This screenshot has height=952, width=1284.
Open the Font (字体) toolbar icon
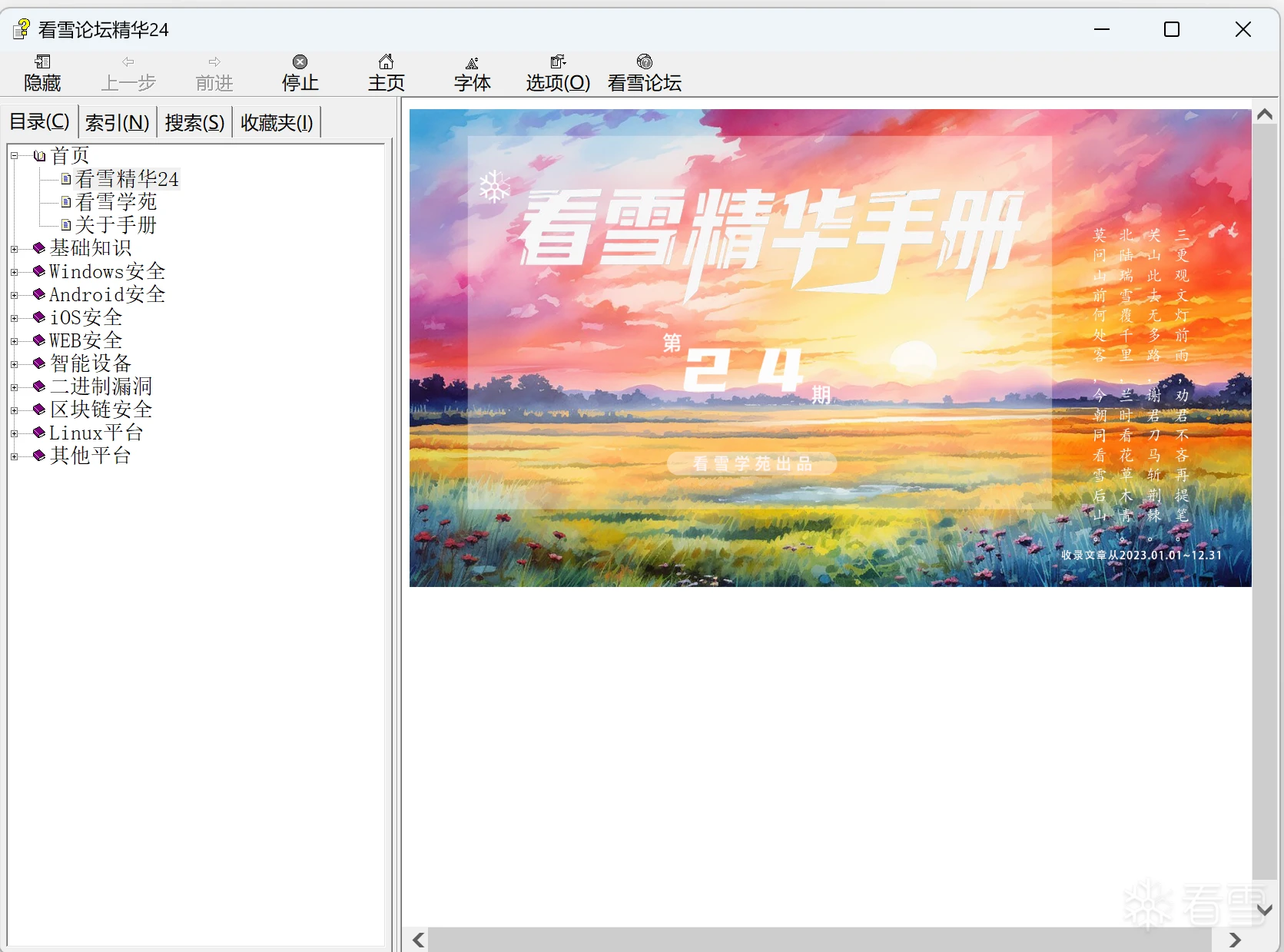473,62
